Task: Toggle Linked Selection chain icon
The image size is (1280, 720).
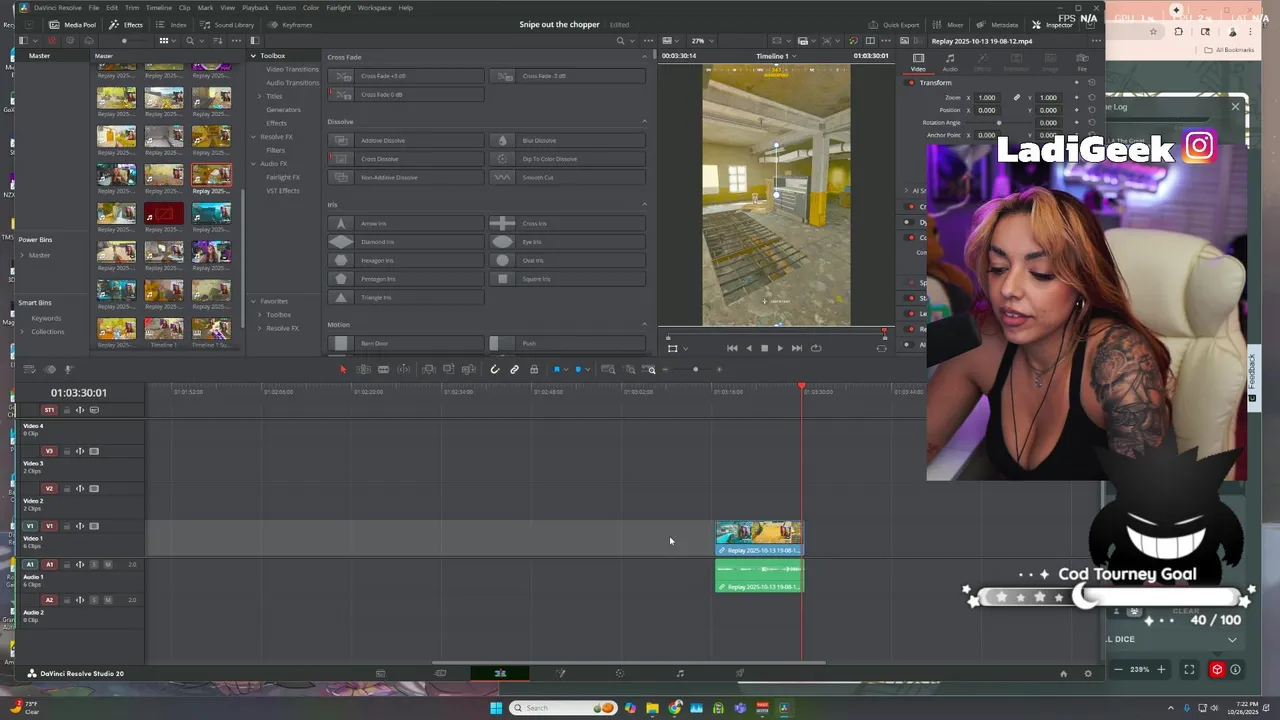Action: 514,370
